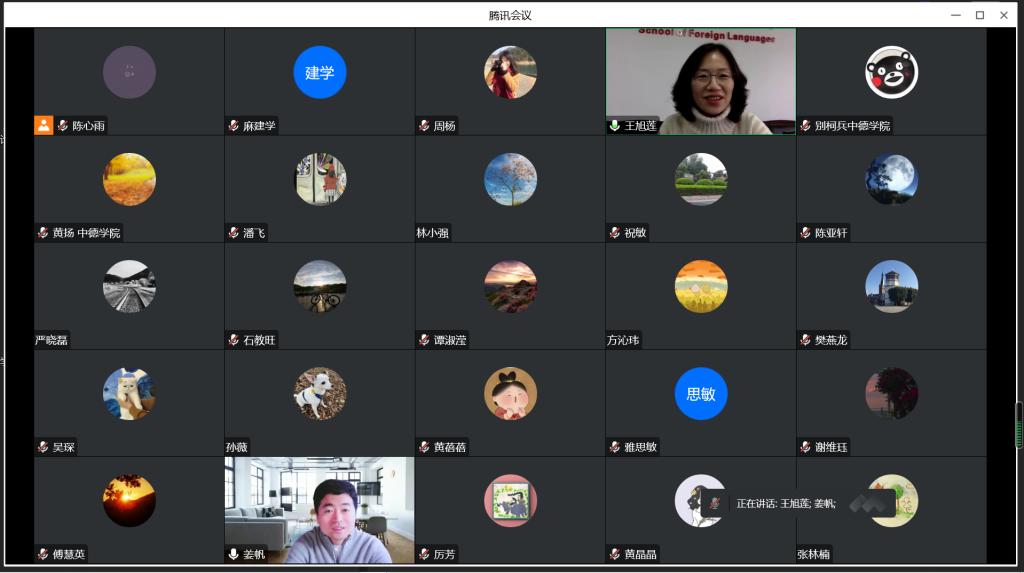Maximize the 腾讯会议 window
The height and width of the screenshot is (573, 1024).
coord(979,15)
